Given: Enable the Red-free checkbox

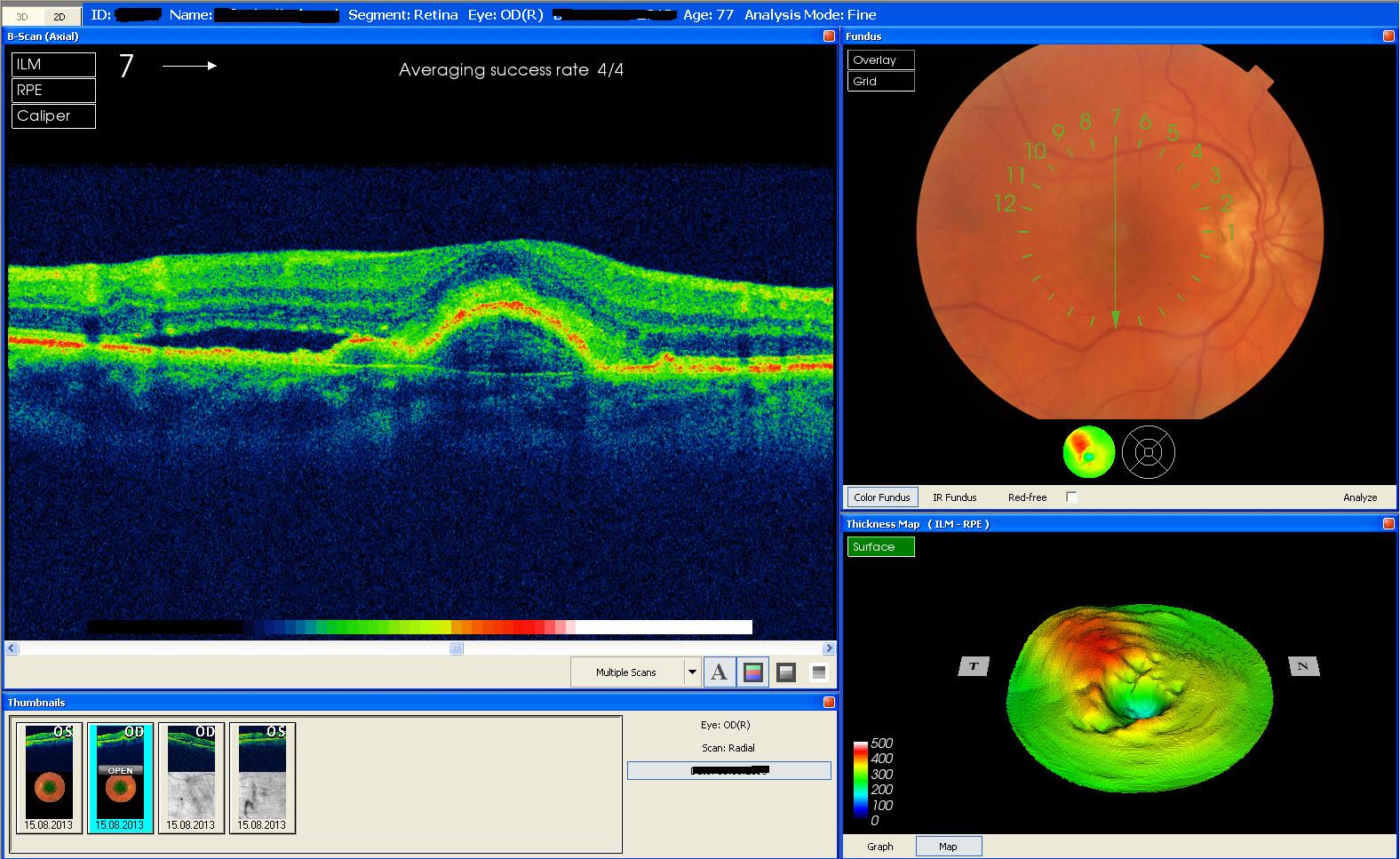Looking at the screenshot, I should point(1071,497).
